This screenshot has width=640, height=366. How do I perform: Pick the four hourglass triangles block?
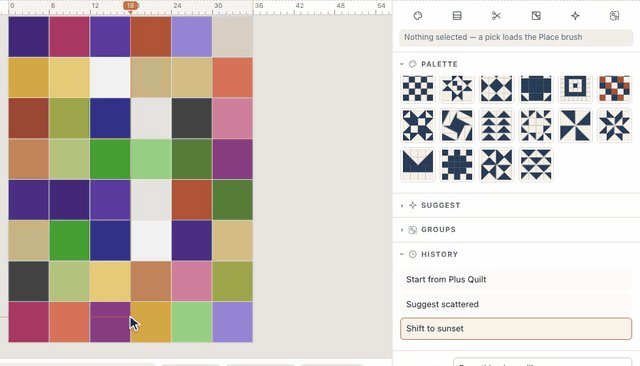point(496,165)
